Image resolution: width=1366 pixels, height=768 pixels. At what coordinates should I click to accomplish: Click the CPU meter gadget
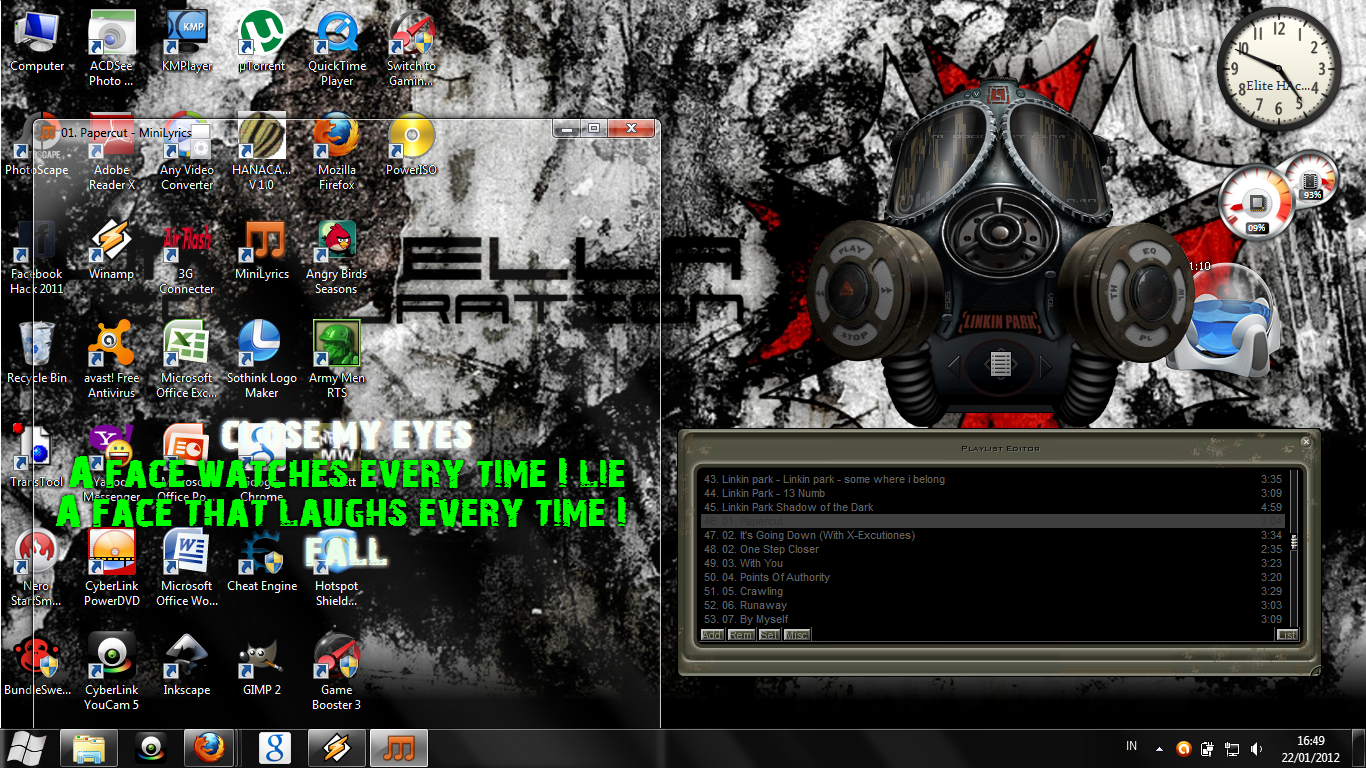1256,201
